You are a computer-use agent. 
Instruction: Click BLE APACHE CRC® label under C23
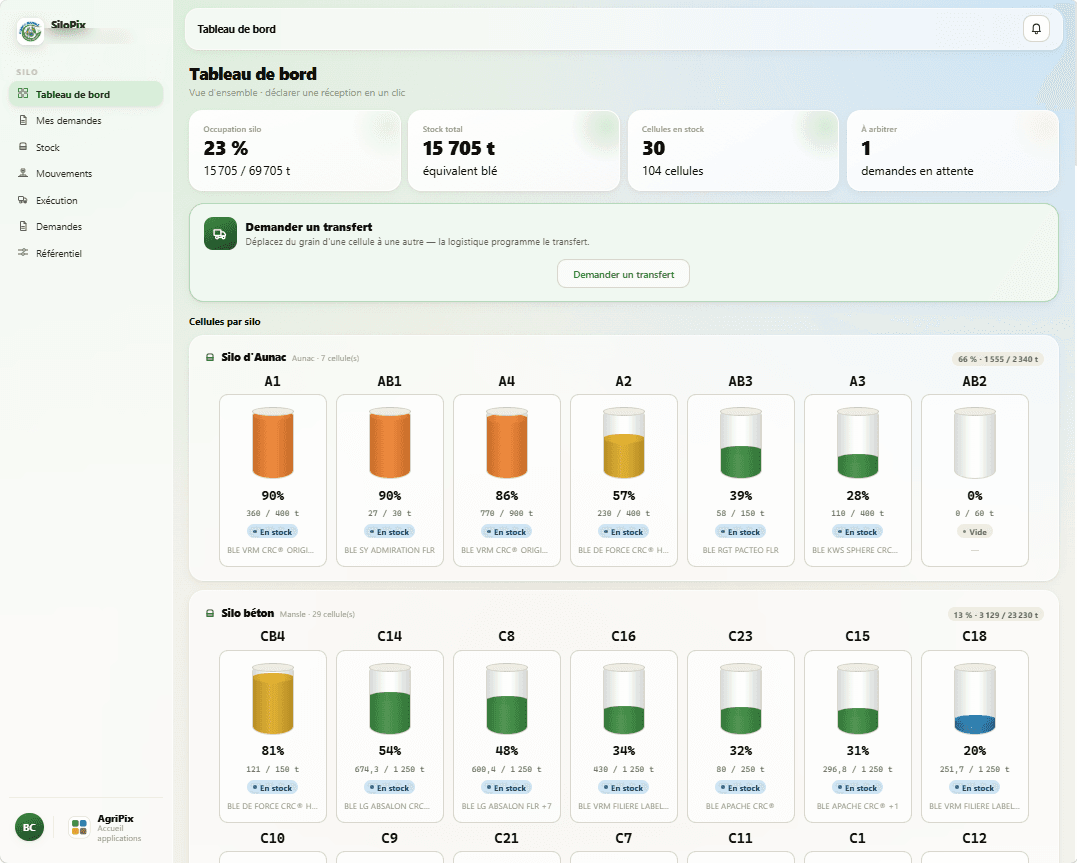740,806
